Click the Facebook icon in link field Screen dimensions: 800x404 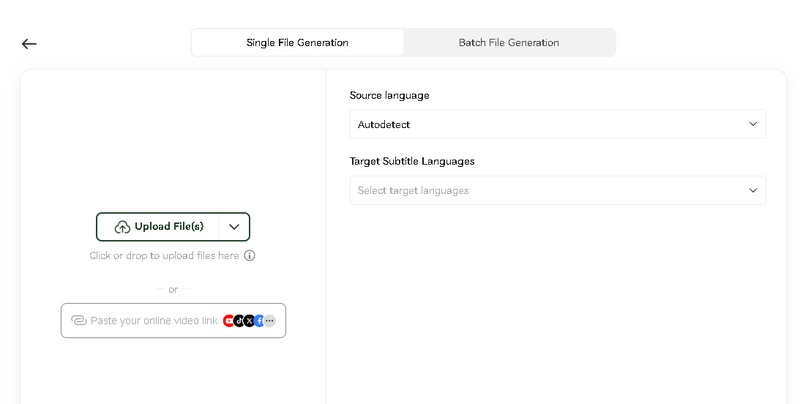[x=259, y=321]
